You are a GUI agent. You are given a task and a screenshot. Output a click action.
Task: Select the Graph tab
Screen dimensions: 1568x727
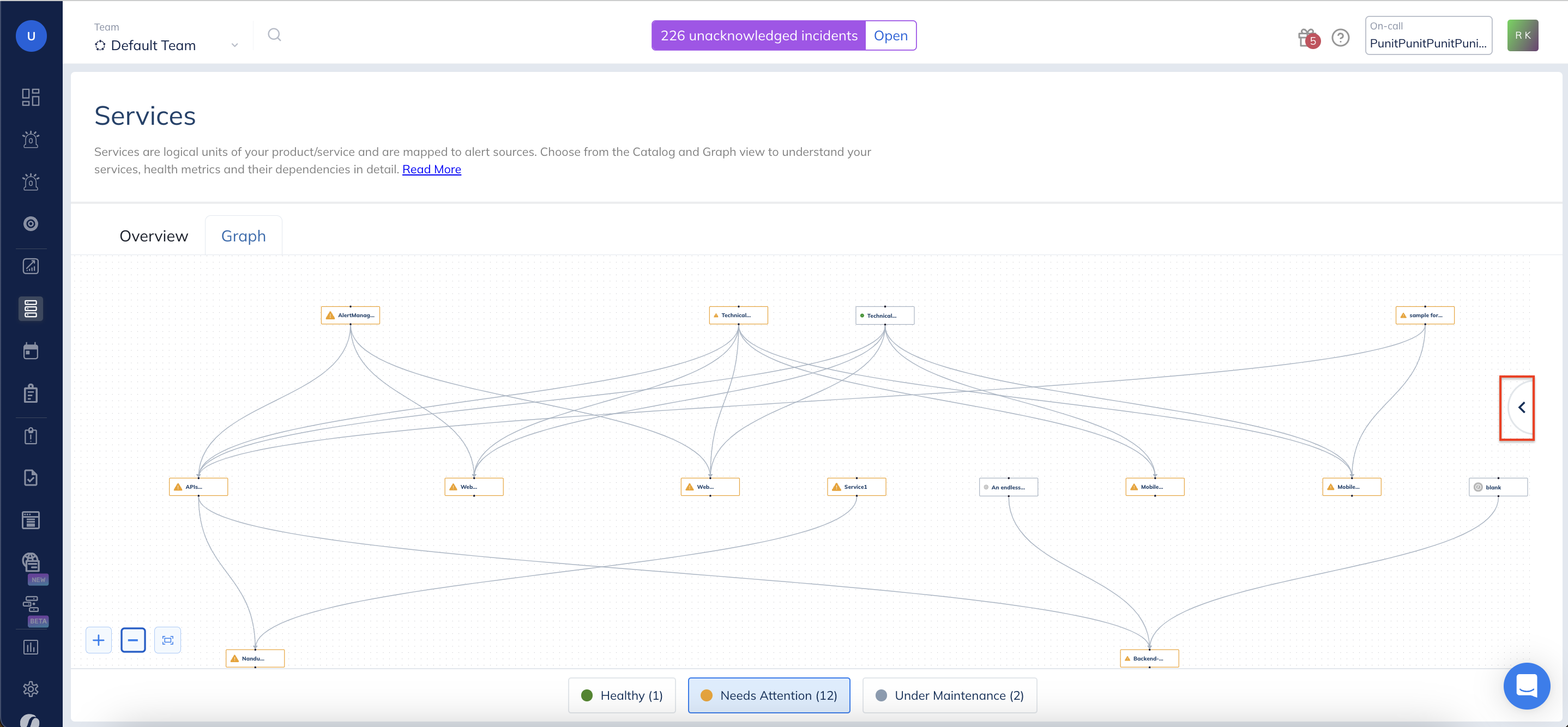click(244, 236)
